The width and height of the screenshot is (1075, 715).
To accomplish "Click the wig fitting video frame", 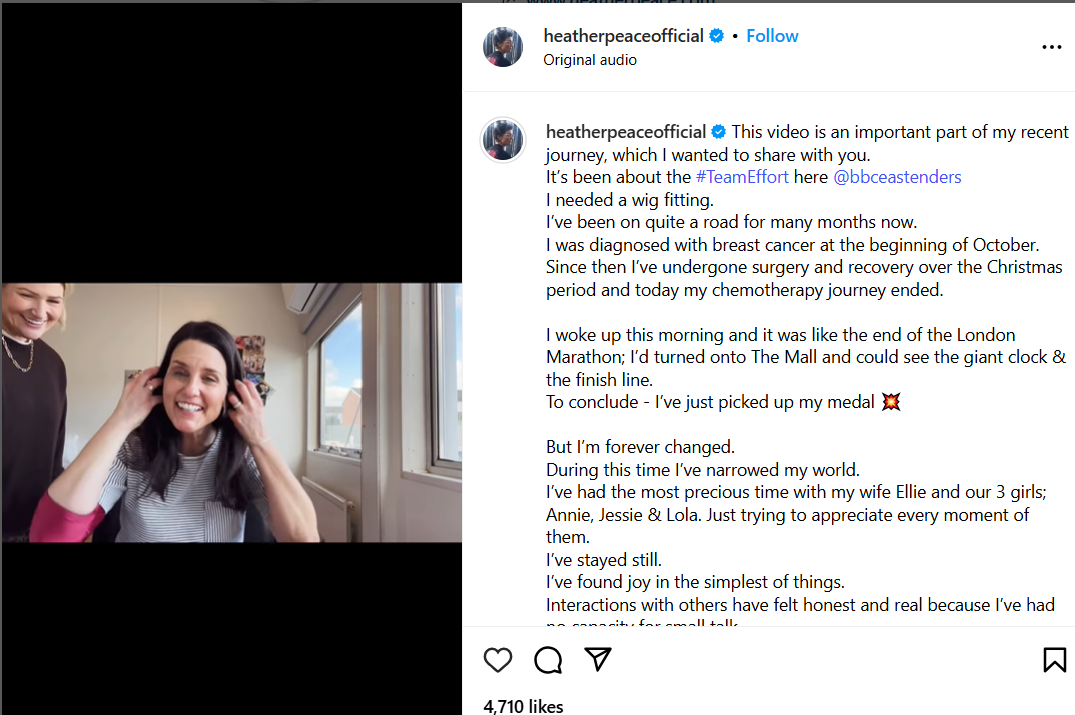I will coord(230,410).
